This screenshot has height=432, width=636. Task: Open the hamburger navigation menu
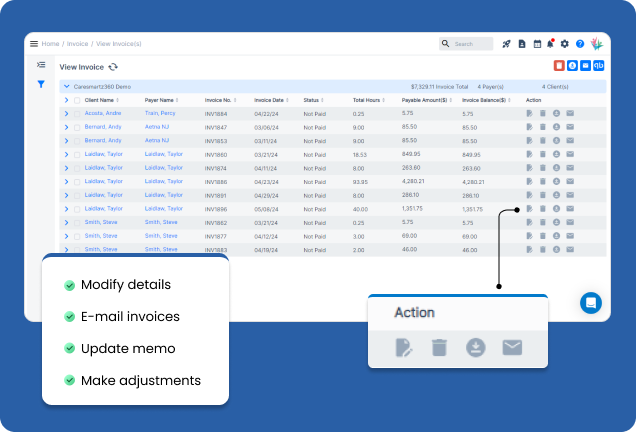pos(34,44)
